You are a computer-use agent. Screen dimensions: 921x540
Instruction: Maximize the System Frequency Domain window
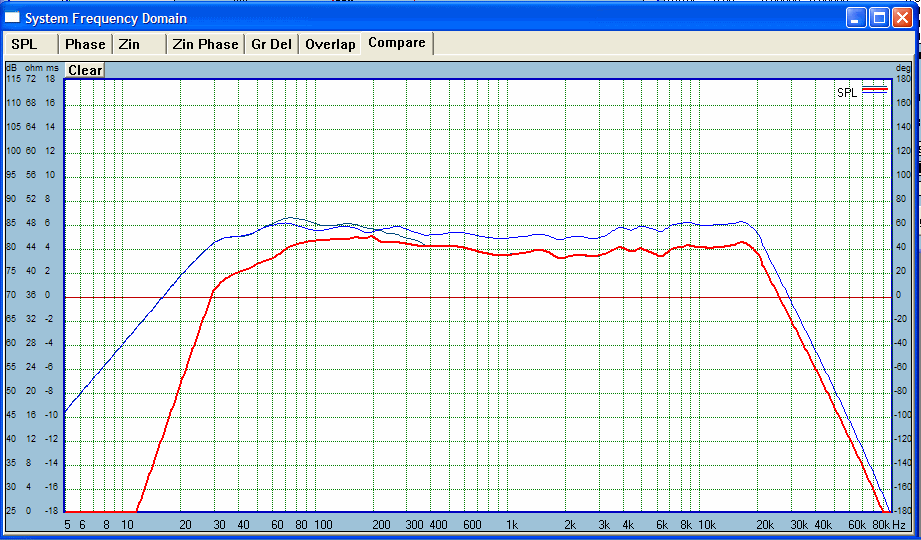pos(879,18)
